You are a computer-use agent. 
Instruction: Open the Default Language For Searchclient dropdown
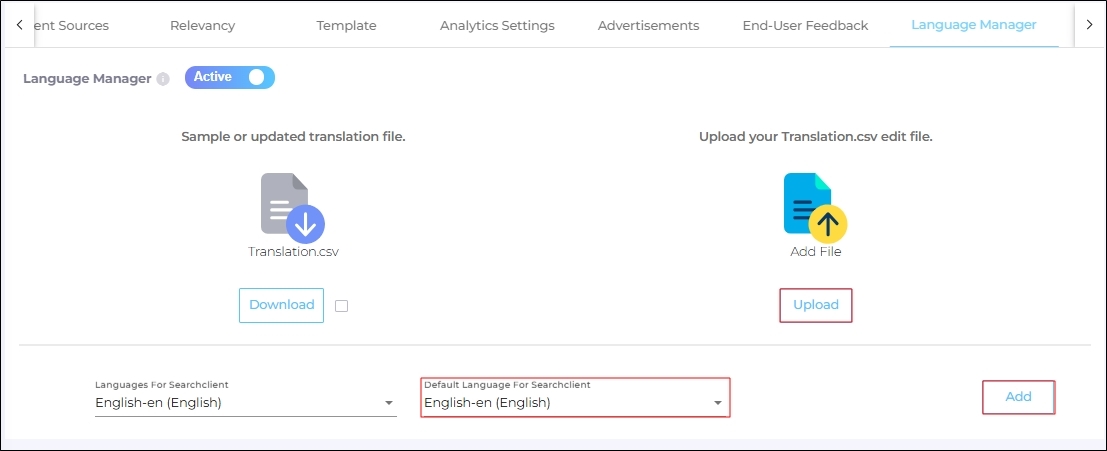point(574,403)
